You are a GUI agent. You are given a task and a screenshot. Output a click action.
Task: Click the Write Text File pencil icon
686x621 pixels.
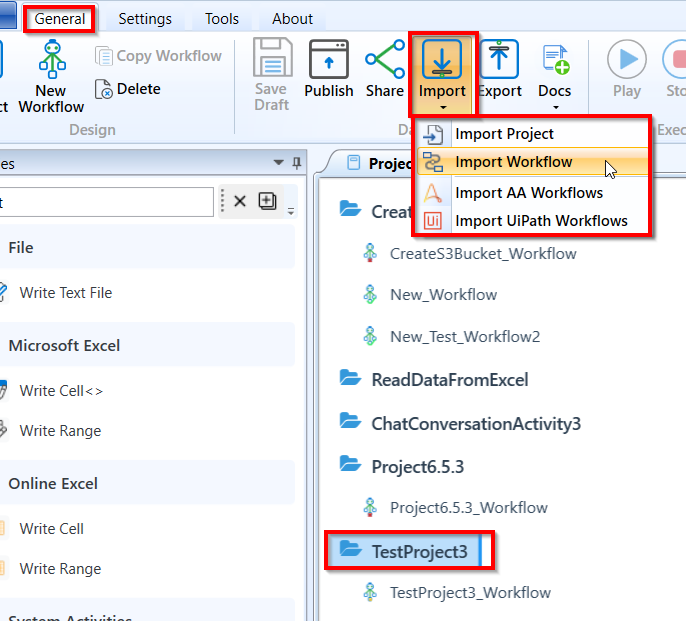point(3,292)
